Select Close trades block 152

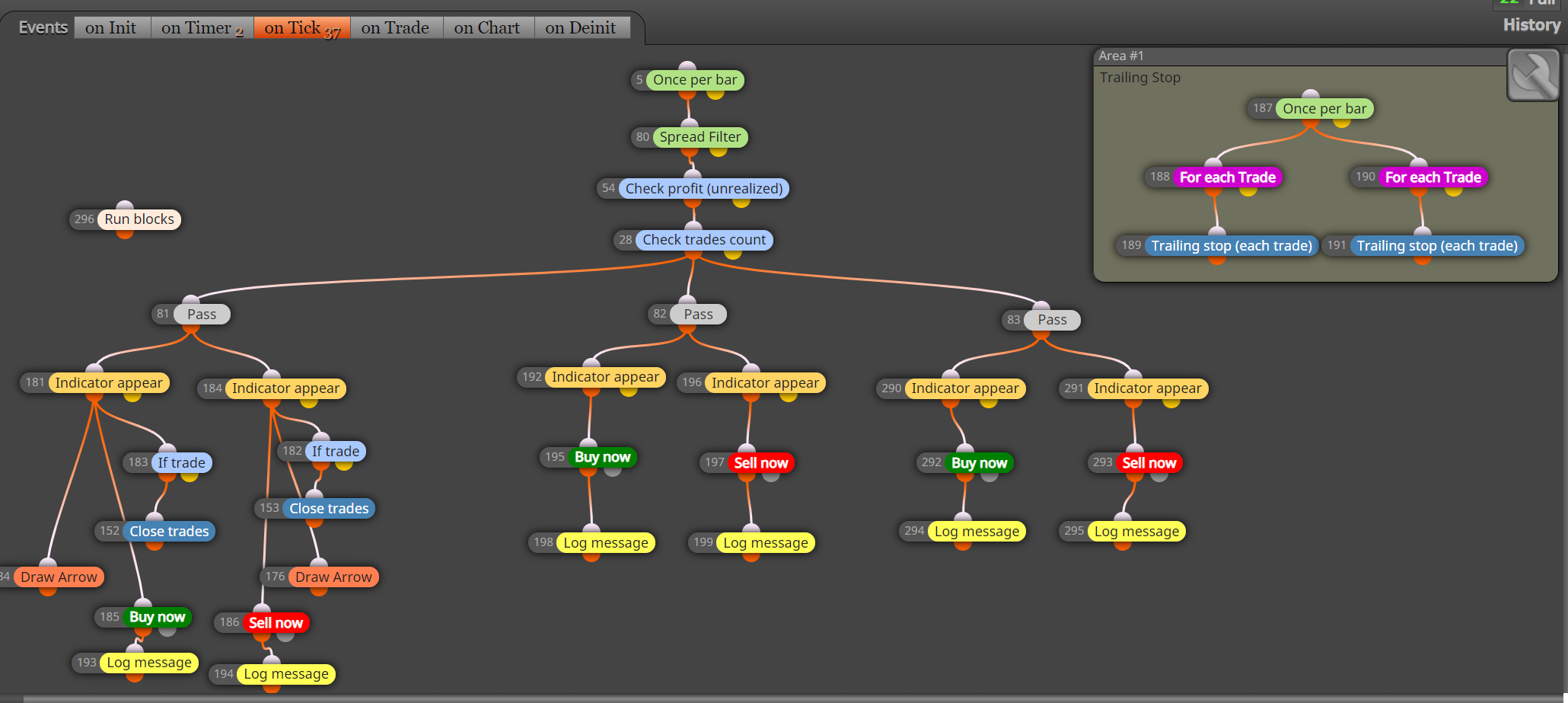click(x=169, y=532)
